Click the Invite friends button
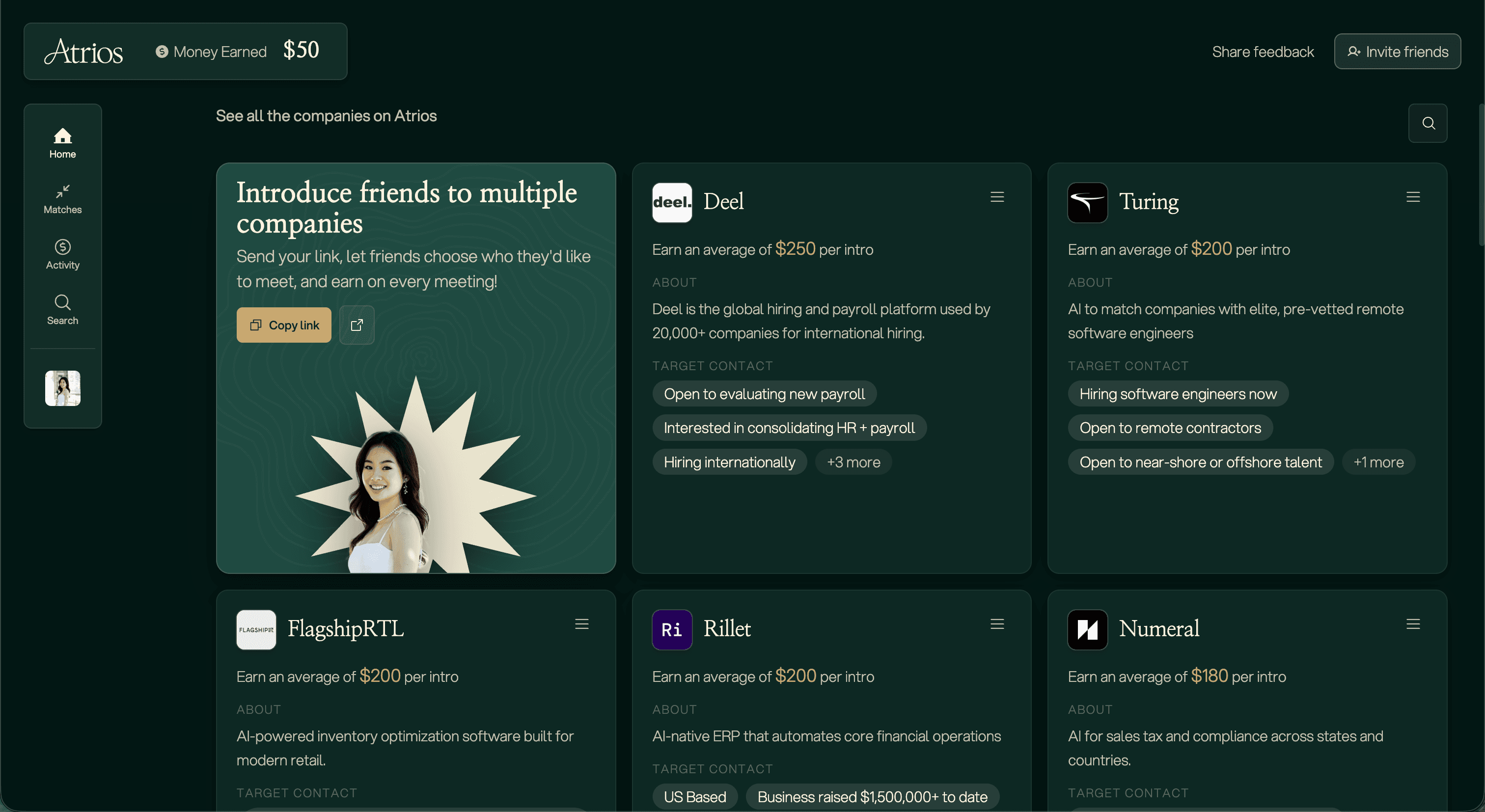Image resolution: width=1485 pixels, height=812 pixels. (x=1398, y=52)
